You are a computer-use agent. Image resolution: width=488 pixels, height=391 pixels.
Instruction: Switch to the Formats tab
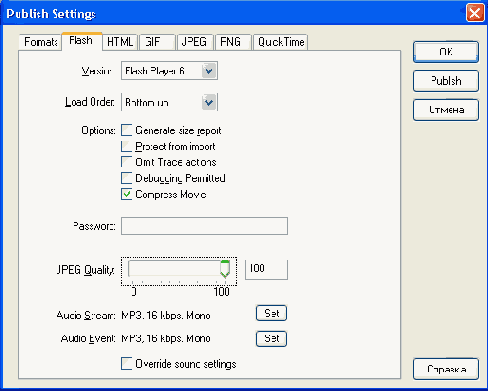[x=40, y=42]
